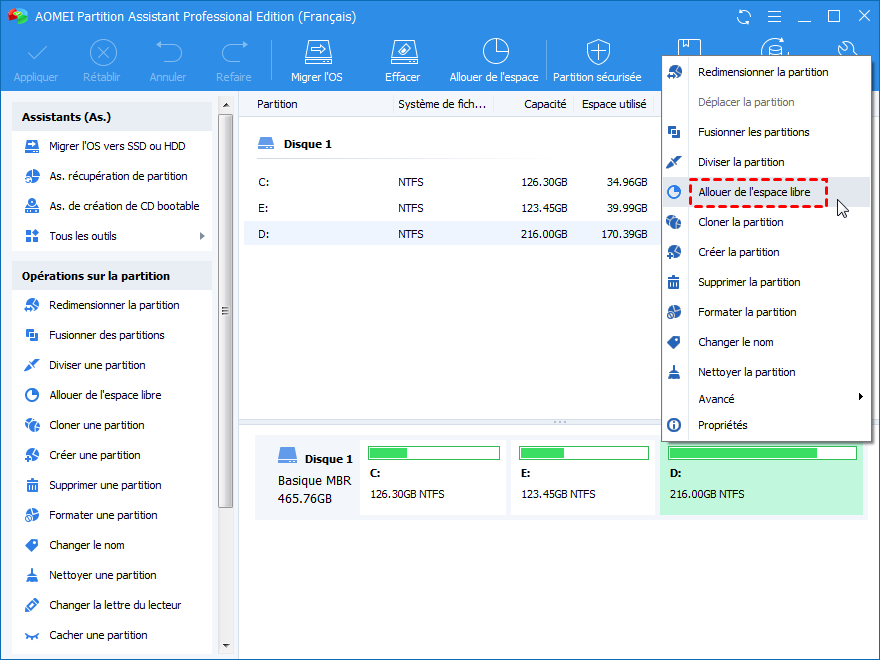
Task: Choose Supprimer la partition in context menu
Action: 766,282
